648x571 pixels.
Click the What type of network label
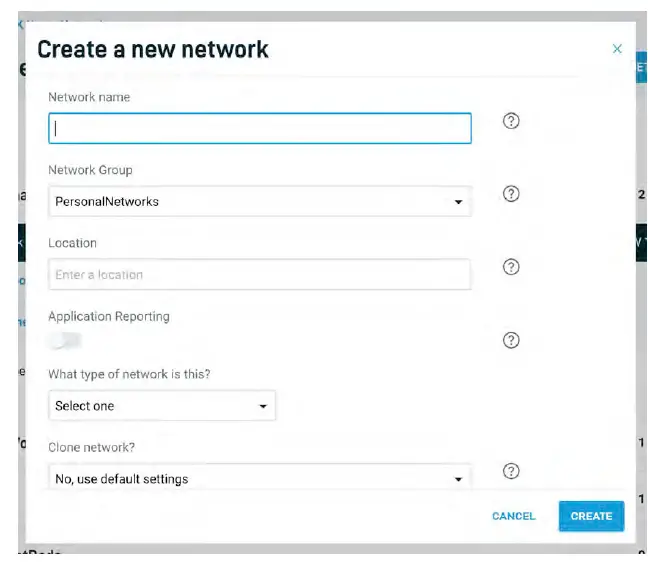129,374
